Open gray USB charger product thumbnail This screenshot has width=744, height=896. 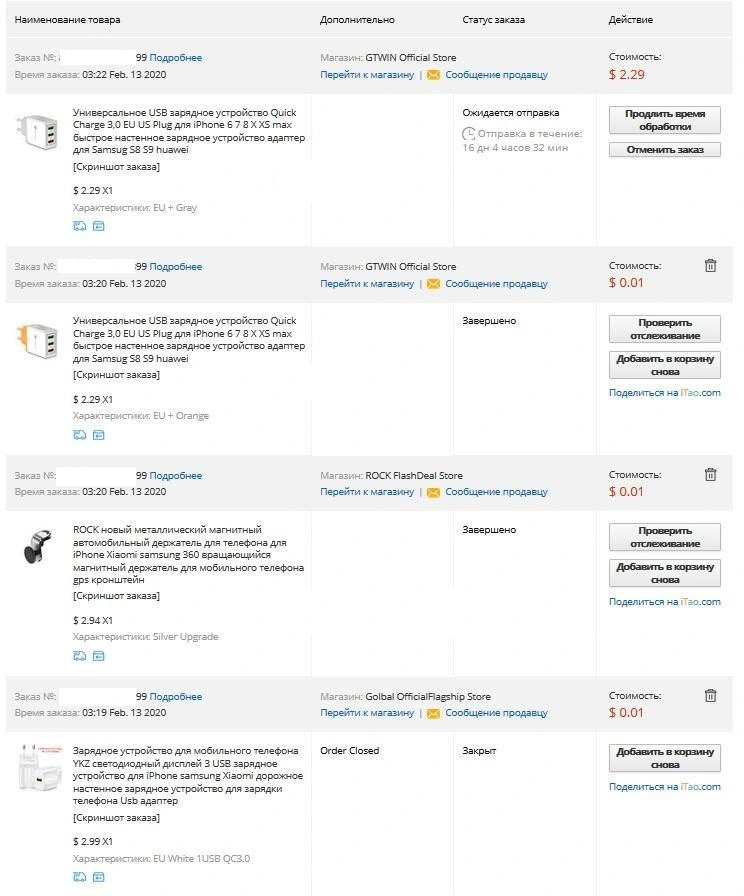[38, 132]
